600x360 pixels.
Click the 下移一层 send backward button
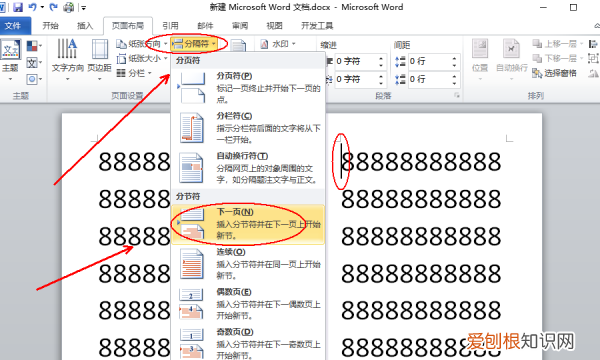[x=558, y=58]
